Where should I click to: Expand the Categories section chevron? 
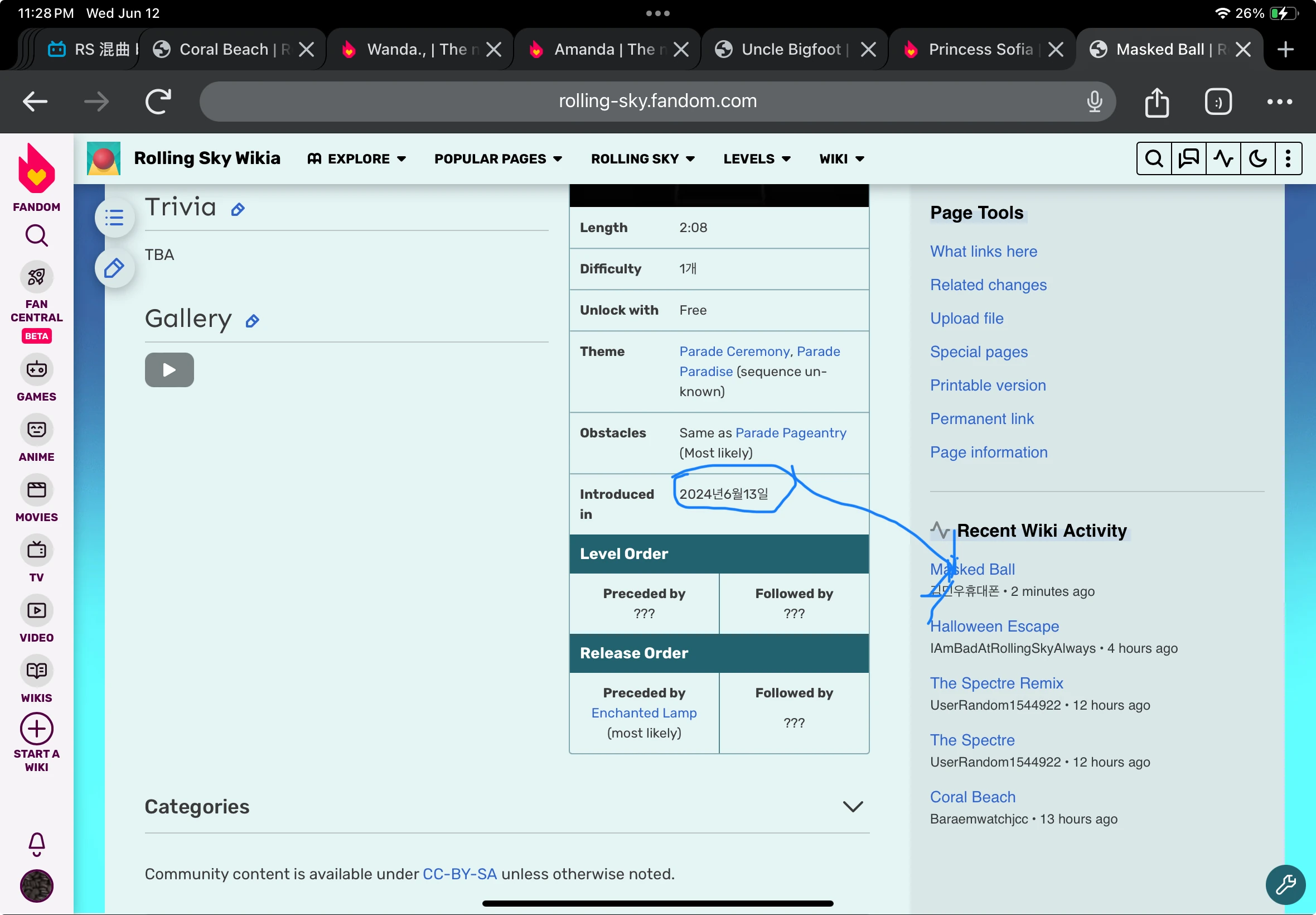(852, 806)
